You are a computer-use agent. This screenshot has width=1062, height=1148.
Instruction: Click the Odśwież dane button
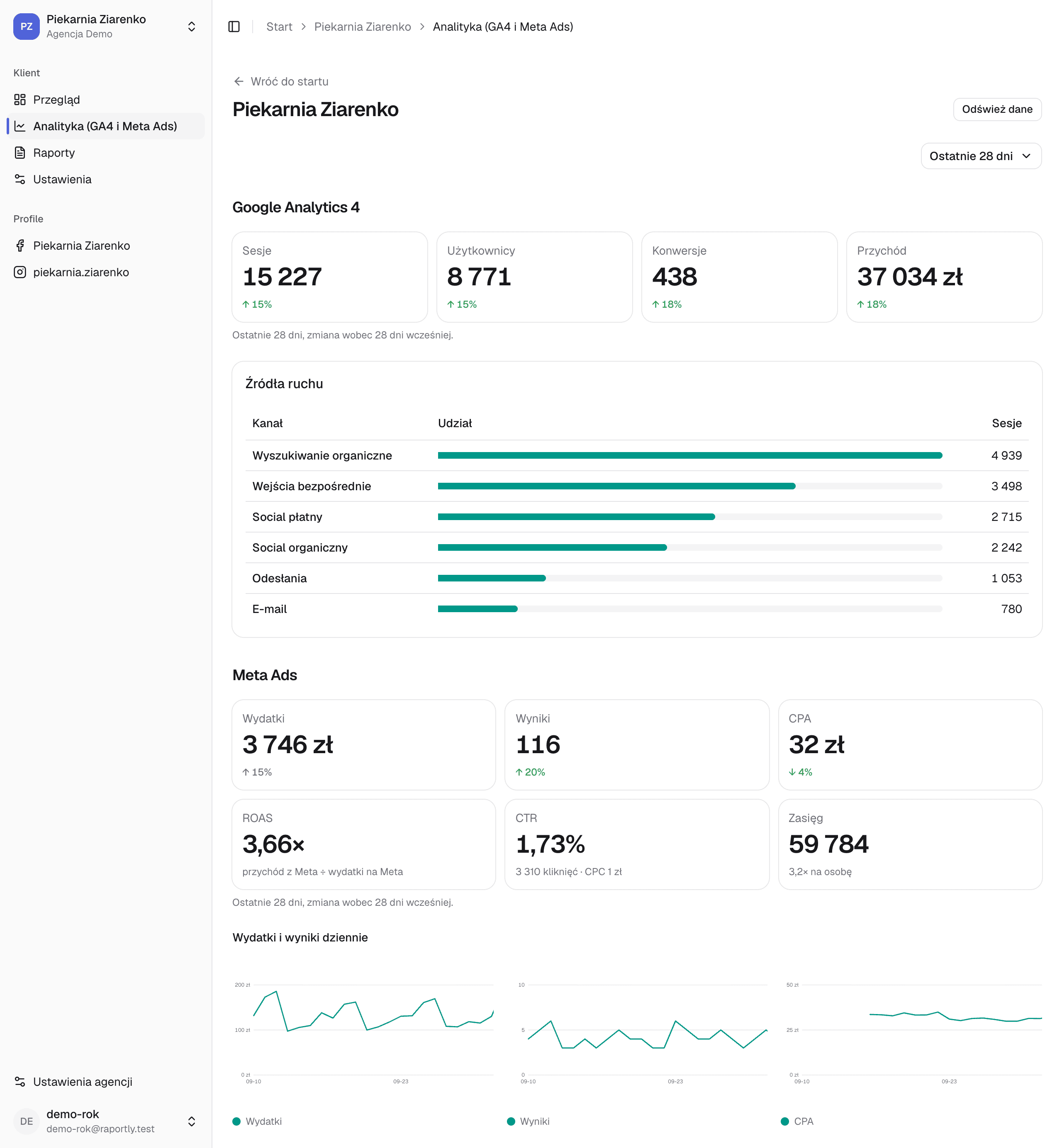click(997, 109)
